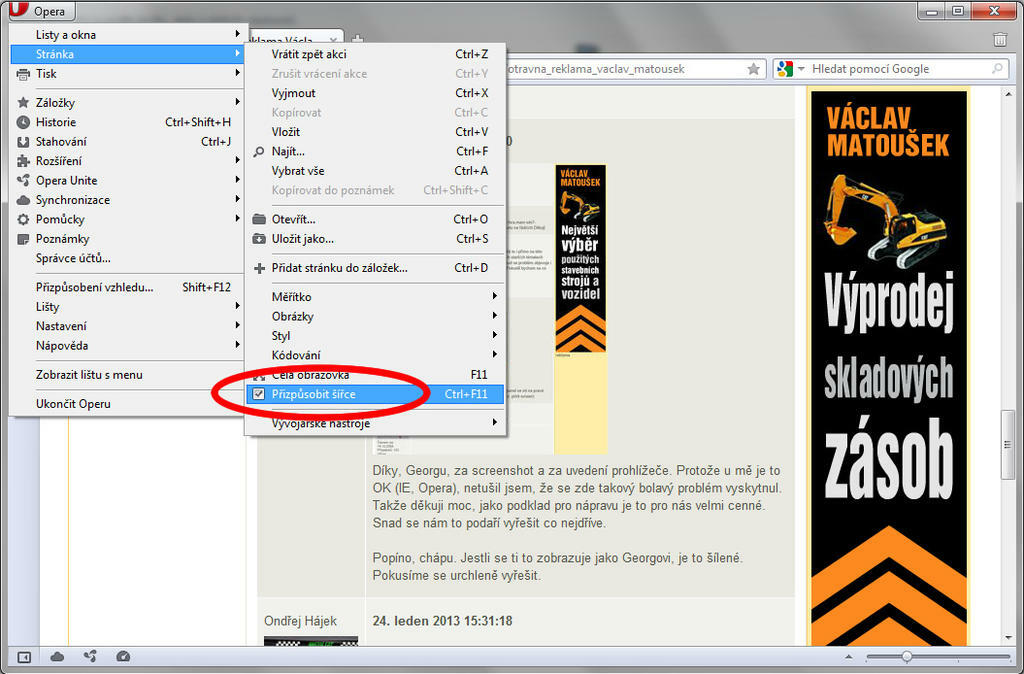Open the Listy a okna submenu
This screenshot has width=1024, height=674.
click(128, 35)
